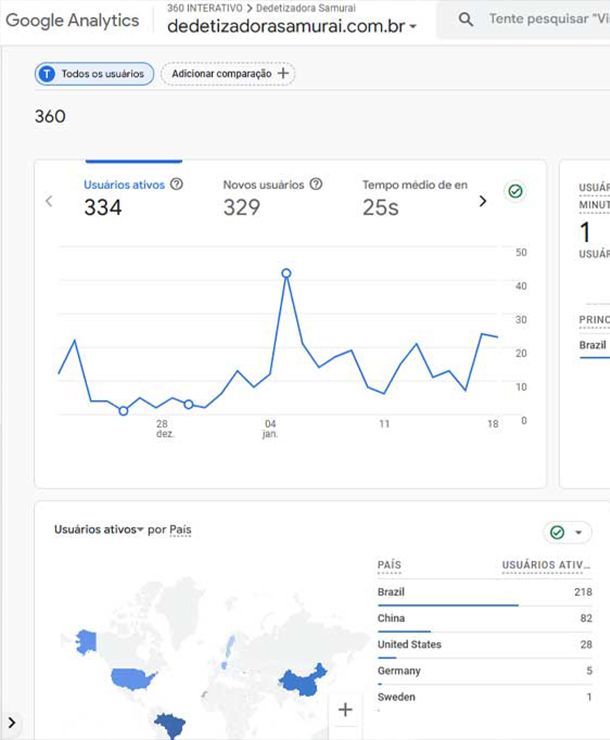Click plus icon in Adicionar comparação
Viewport: 610px width, 740px height.
(x=283, y=74)
